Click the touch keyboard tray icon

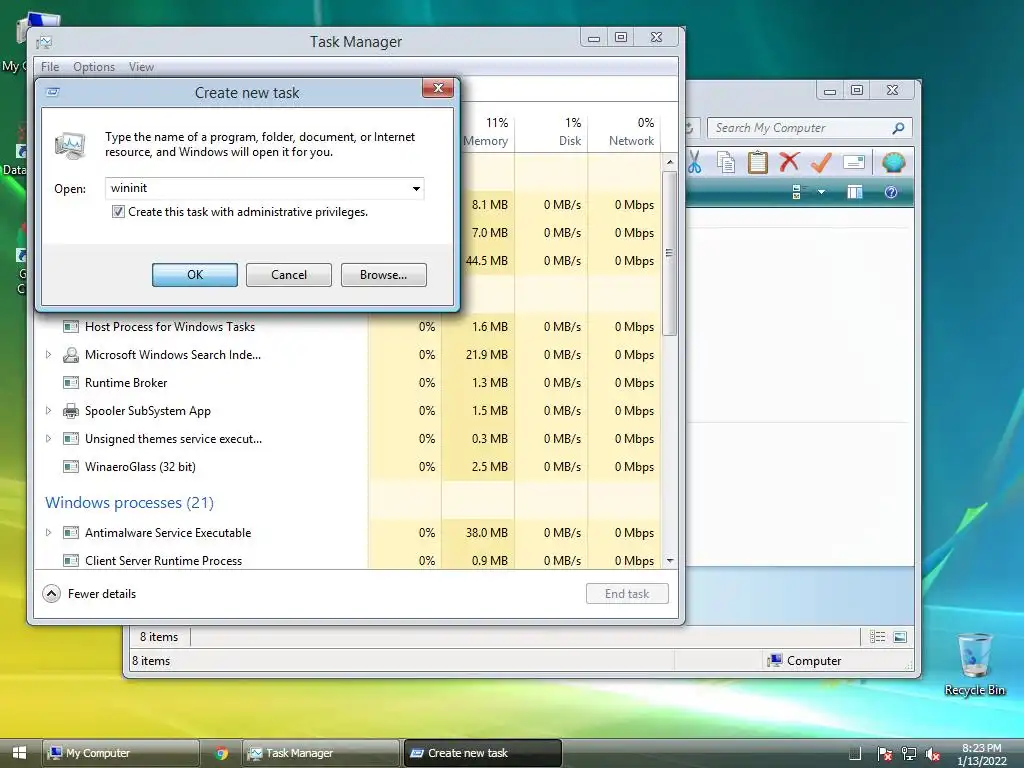(854, 754)
